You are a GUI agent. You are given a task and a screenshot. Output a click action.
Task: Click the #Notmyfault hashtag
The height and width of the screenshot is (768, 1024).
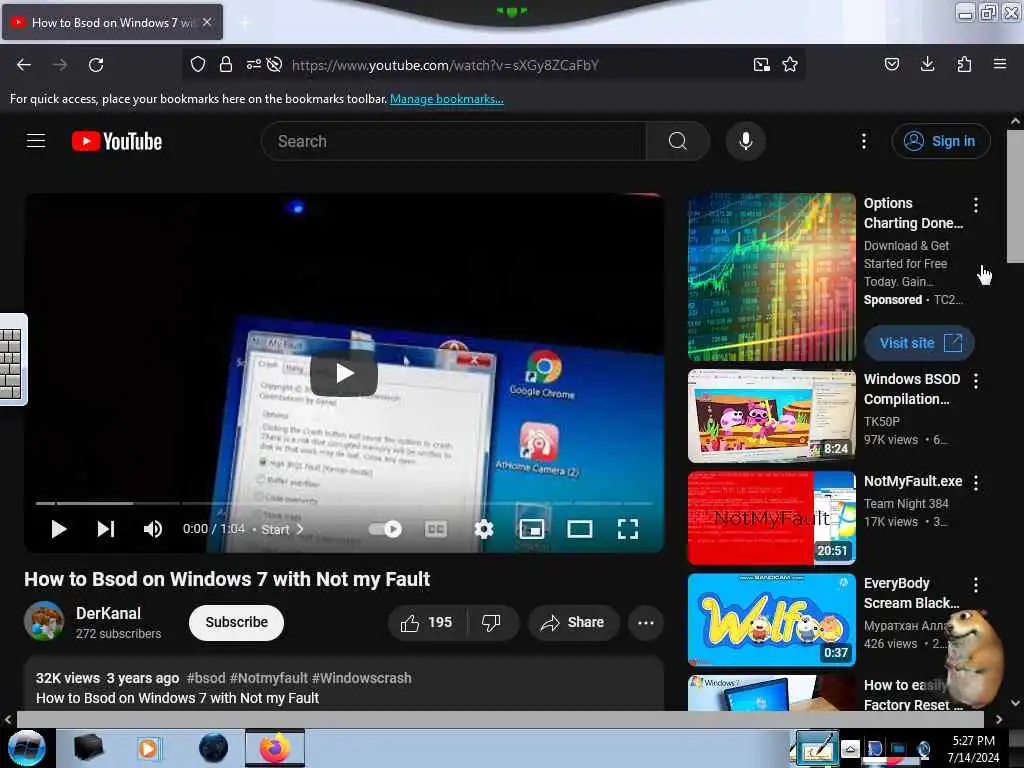click(x=268, y=678)
